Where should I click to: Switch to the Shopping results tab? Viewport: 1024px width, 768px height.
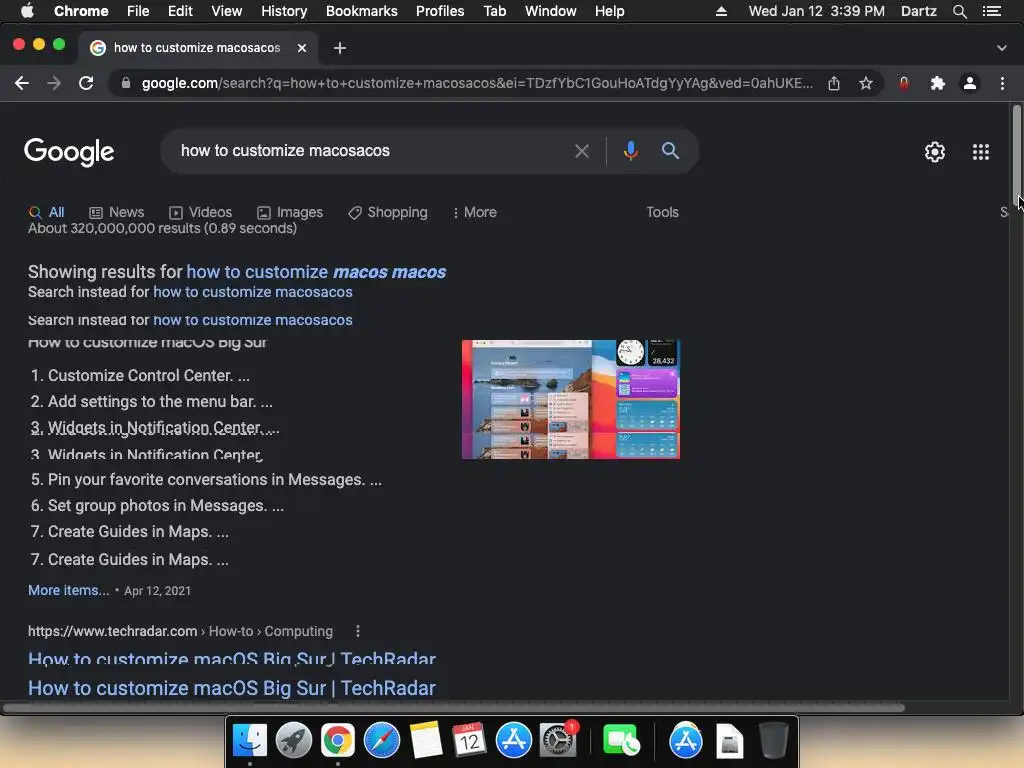tap(388, 212)
